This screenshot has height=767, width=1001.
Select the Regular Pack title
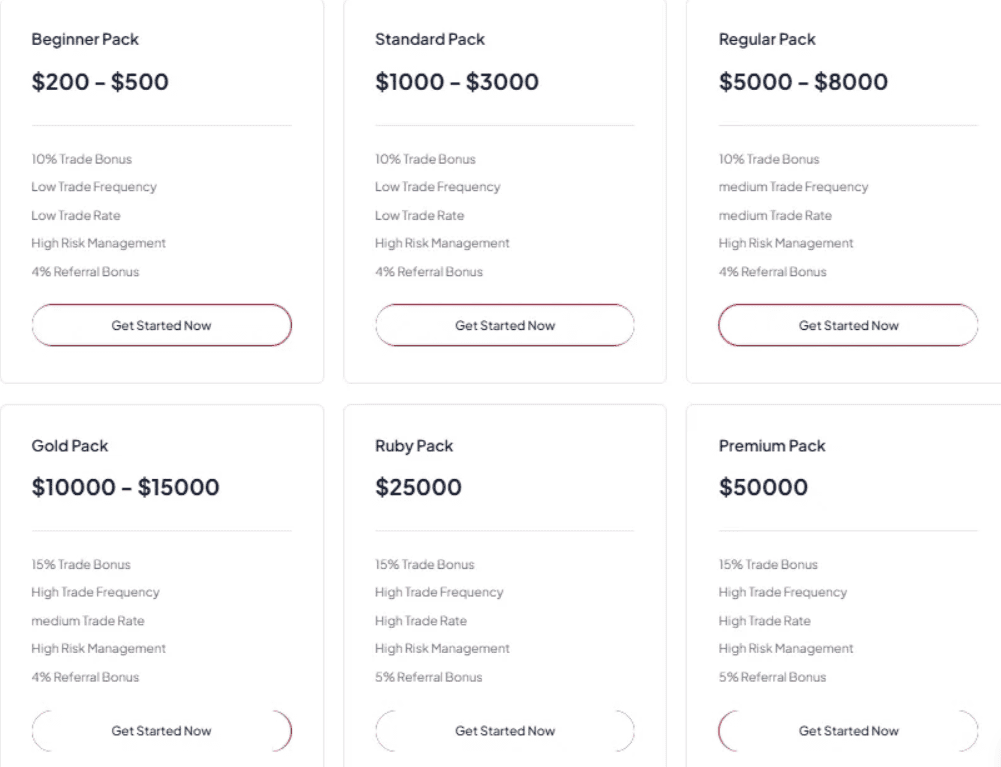tap(767, 39)
